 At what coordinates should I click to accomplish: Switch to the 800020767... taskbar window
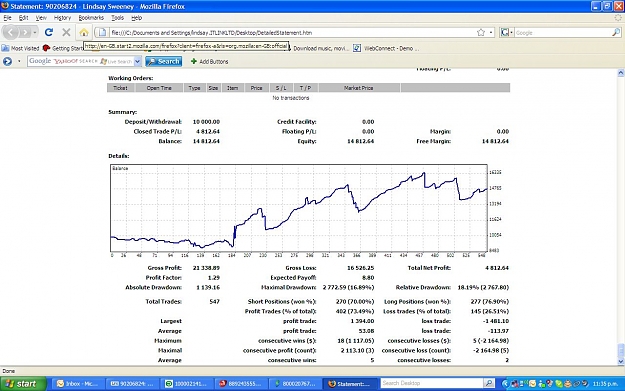(x=295, y=384)
